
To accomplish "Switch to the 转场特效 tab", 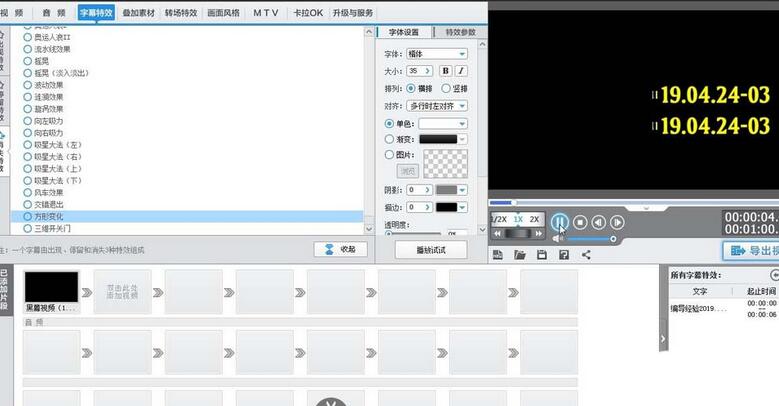I will coord(181,13).
